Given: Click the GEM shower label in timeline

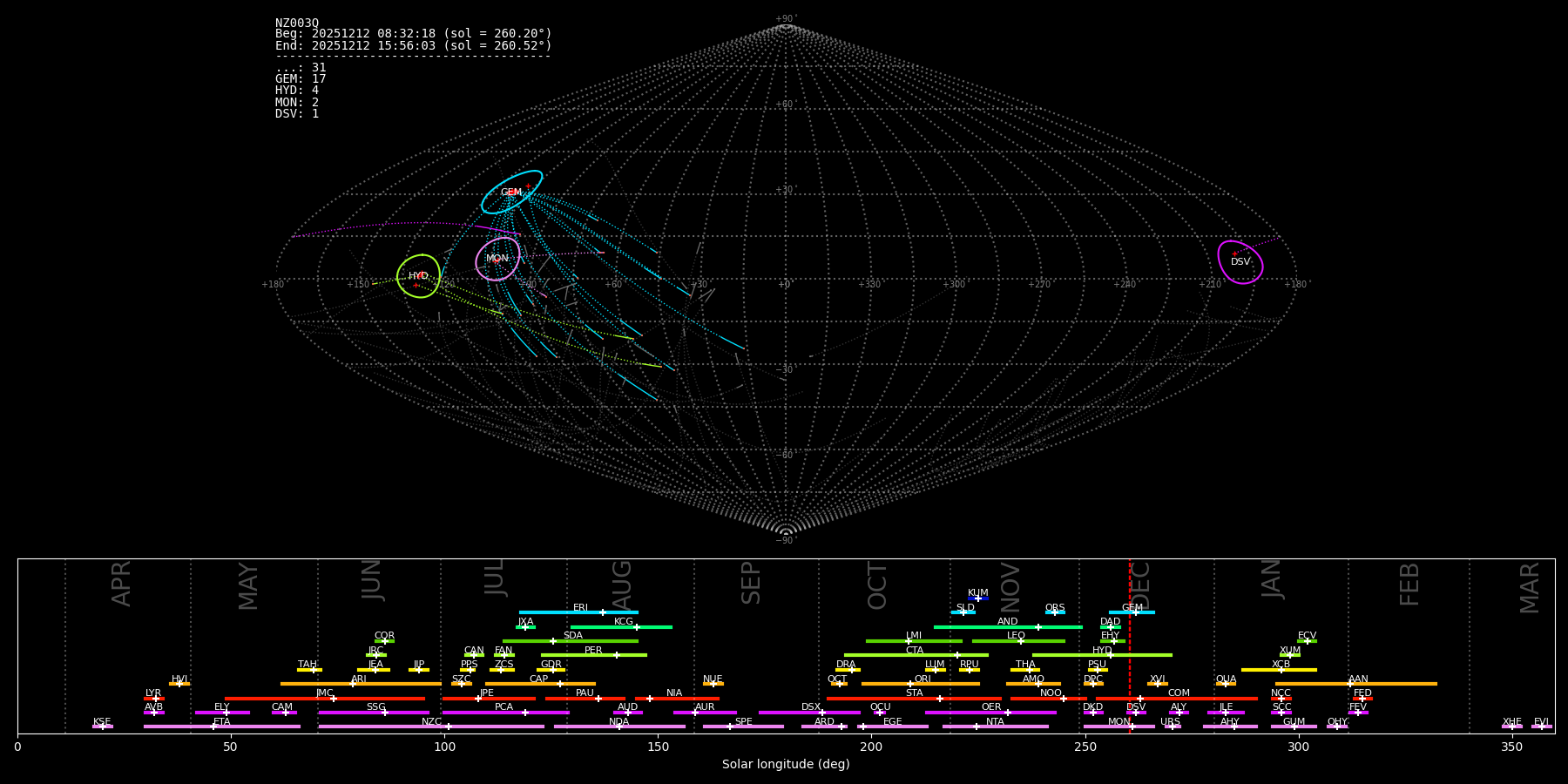Looking at the screenshot, I should 1132,608.
